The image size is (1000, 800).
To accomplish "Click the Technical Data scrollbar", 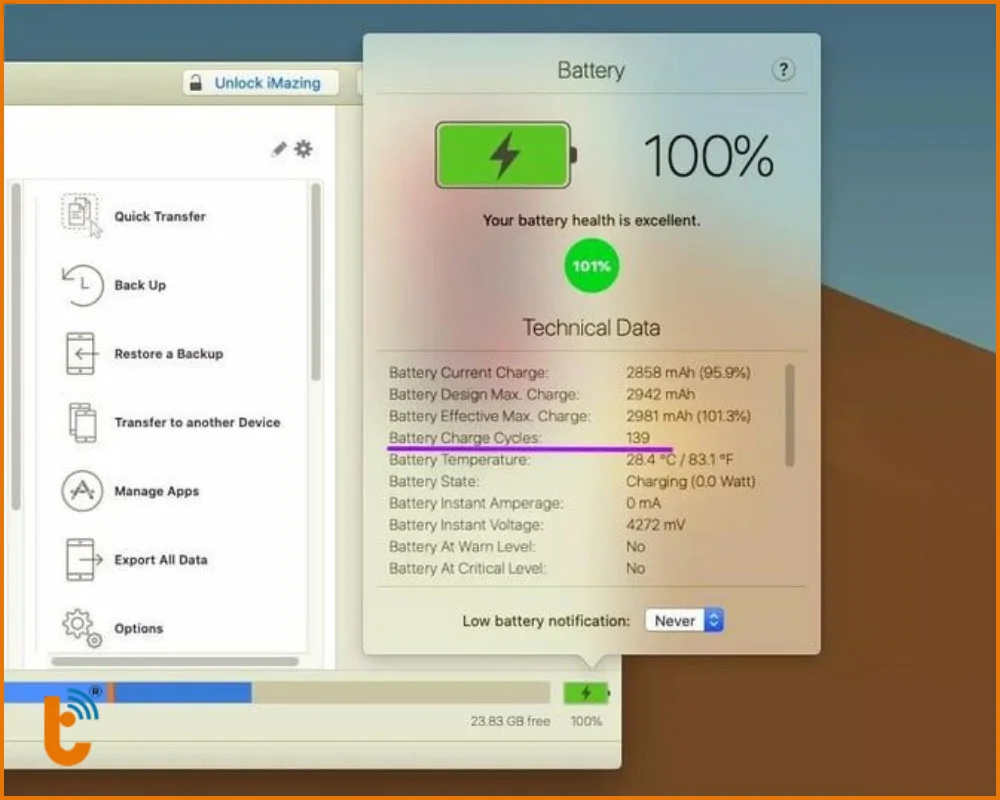I will pos(790,415).
